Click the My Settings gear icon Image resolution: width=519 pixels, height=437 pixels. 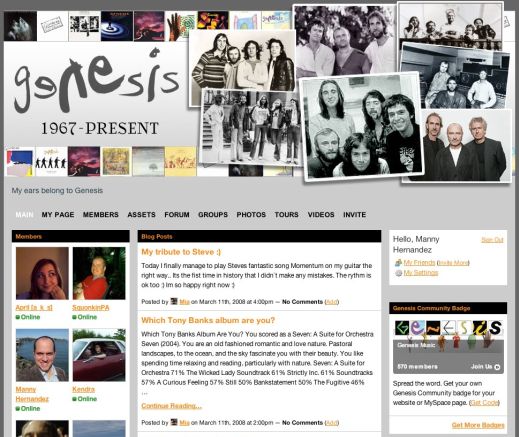[398, 273]
